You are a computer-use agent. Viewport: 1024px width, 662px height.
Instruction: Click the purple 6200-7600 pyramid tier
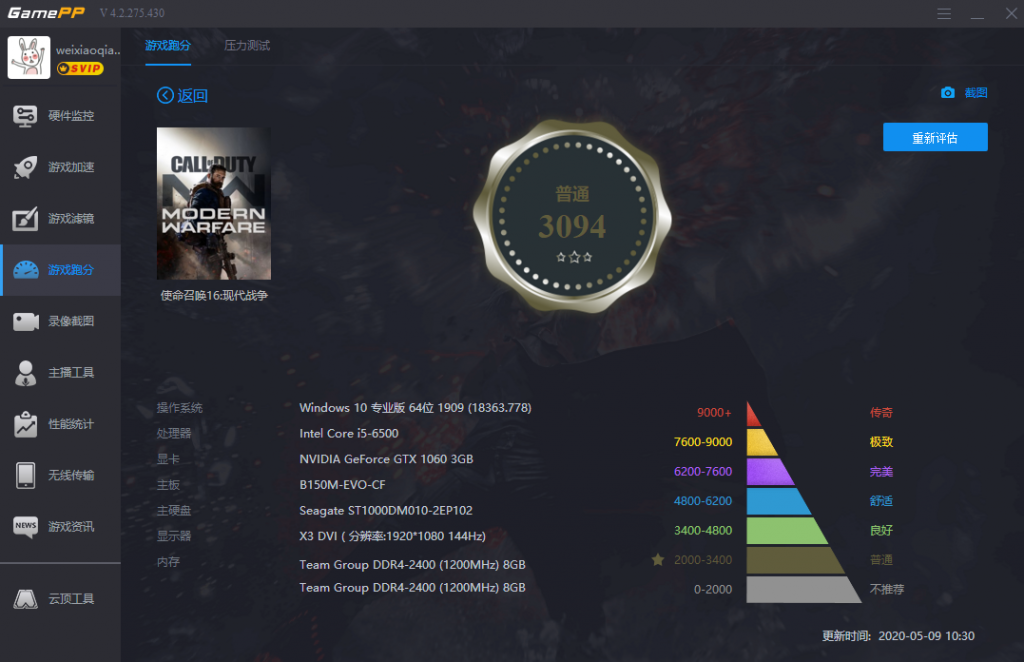click(x=770, y=471)
